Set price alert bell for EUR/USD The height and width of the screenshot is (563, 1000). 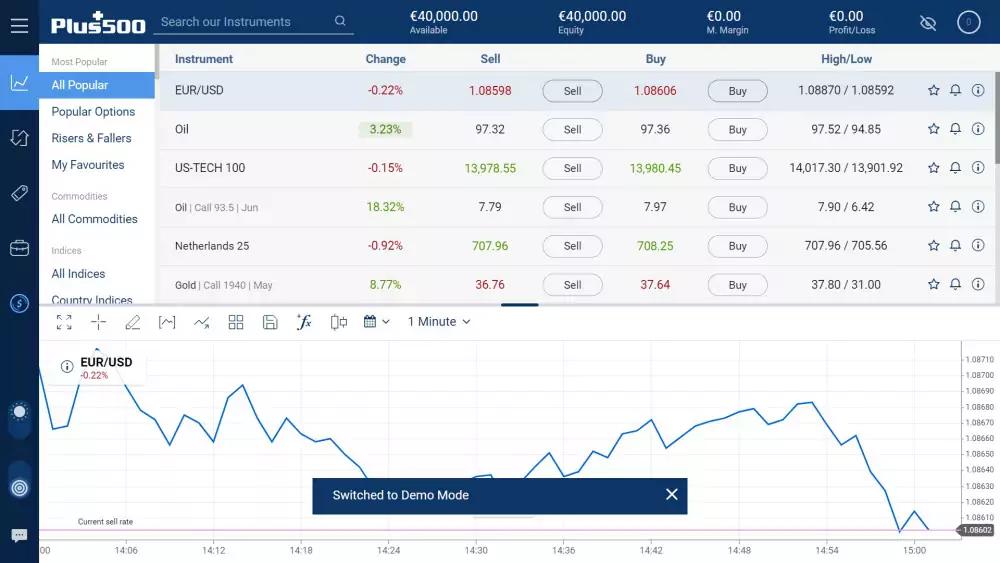[x=955, y=91]
